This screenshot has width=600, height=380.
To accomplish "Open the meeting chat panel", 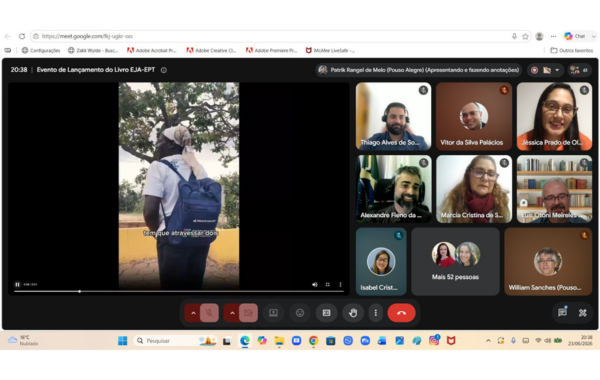I will pyautogui.click(x=562, y=313).
